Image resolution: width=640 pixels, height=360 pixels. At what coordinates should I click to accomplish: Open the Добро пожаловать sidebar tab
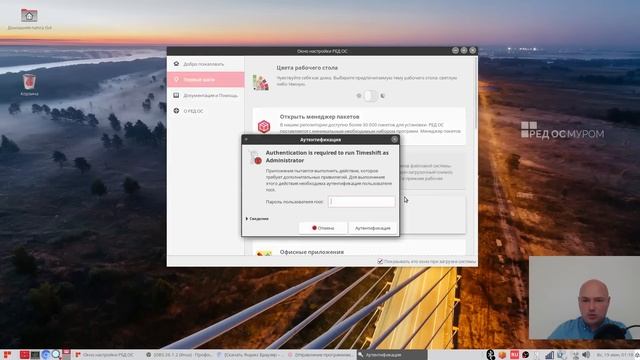tap(206, 64)
